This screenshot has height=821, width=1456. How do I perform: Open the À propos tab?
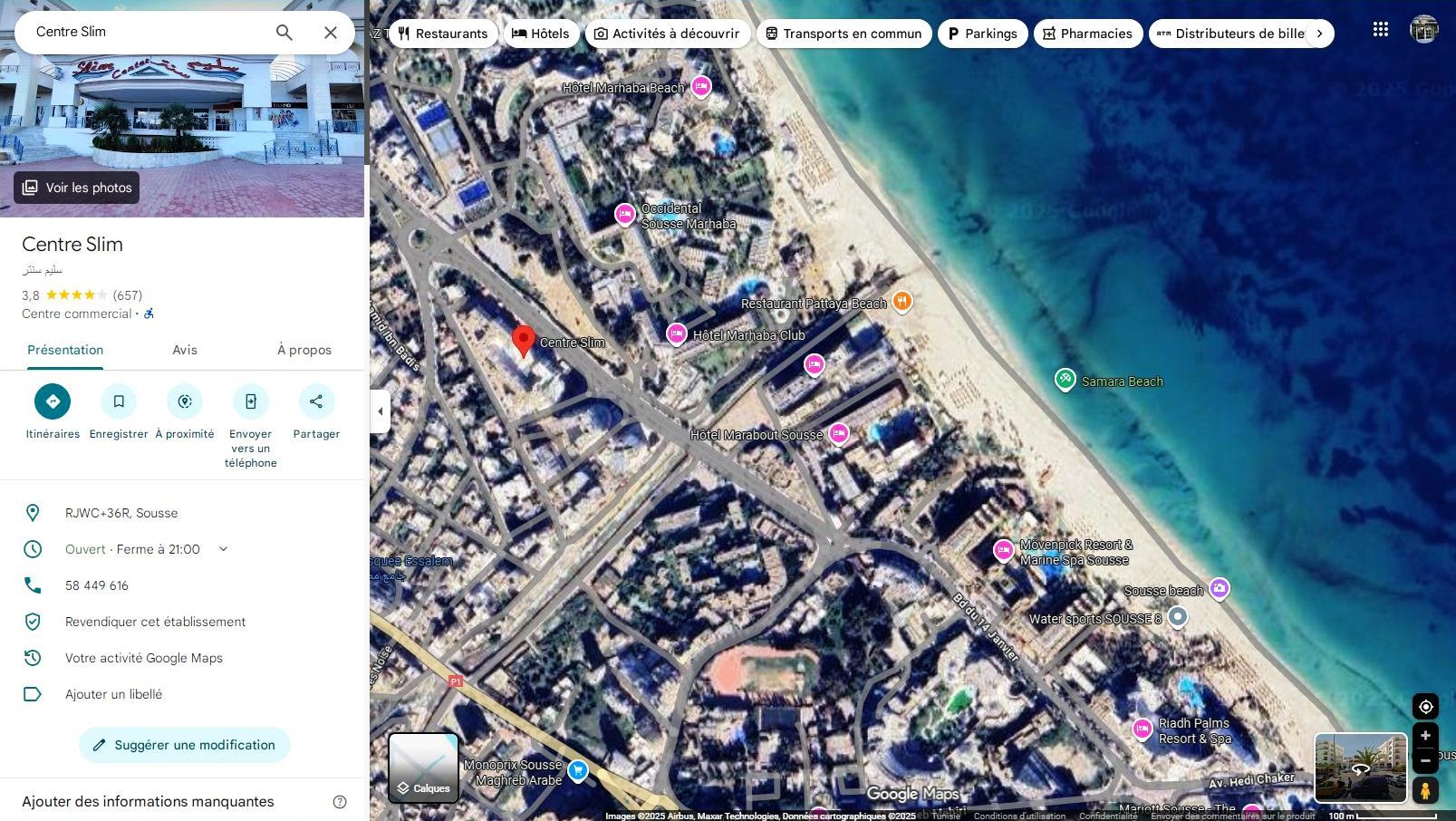pyautogui.click(x=304, y=349)
